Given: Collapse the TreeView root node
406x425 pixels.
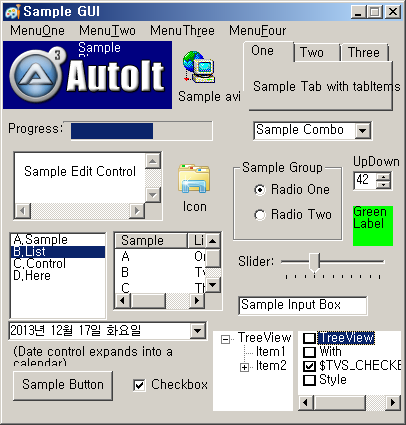Looking at the screenshot, I should tap(226, 340).
